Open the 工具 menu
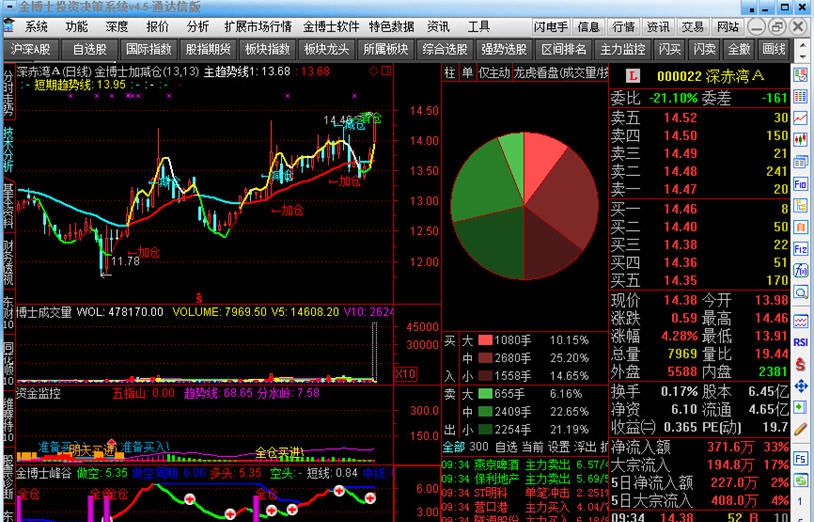Viewport: 814px width, 522px height. tap(478, 26)
